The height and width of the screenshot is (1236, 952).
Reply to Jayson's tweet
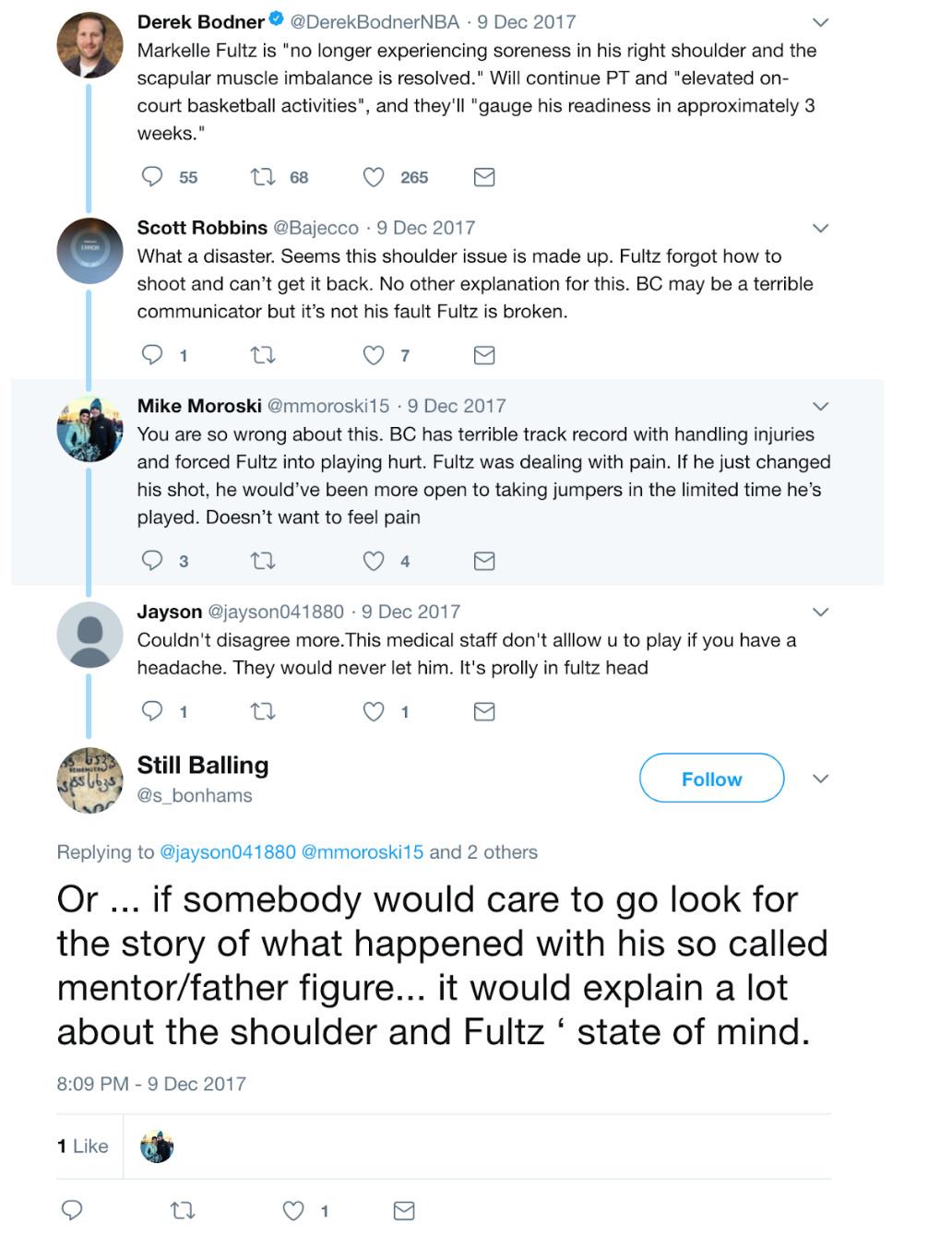(x=152, y=711)
